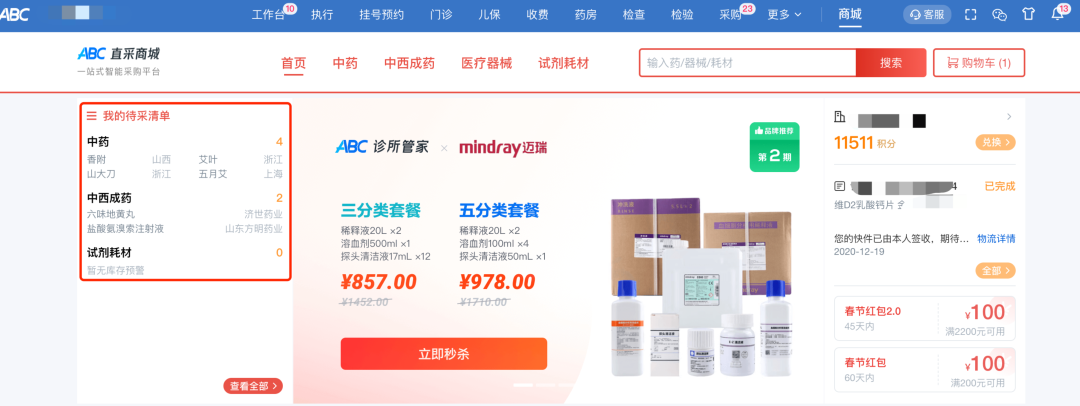The width and height of the screenshot is (1080, 406).
Task: Switch to the 中药 category tab
Action: click(x=345, y=63)
